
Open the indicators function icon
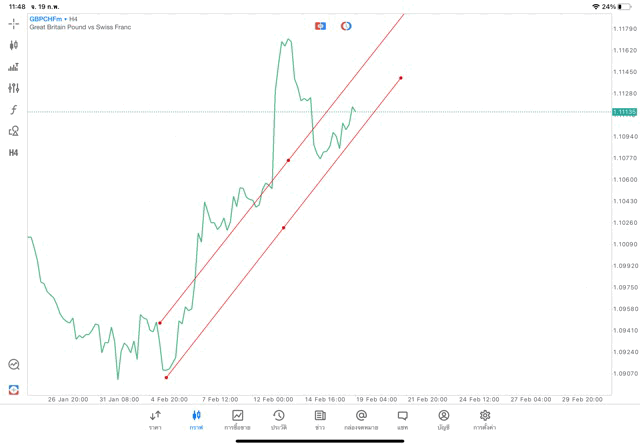click(14, 110)
